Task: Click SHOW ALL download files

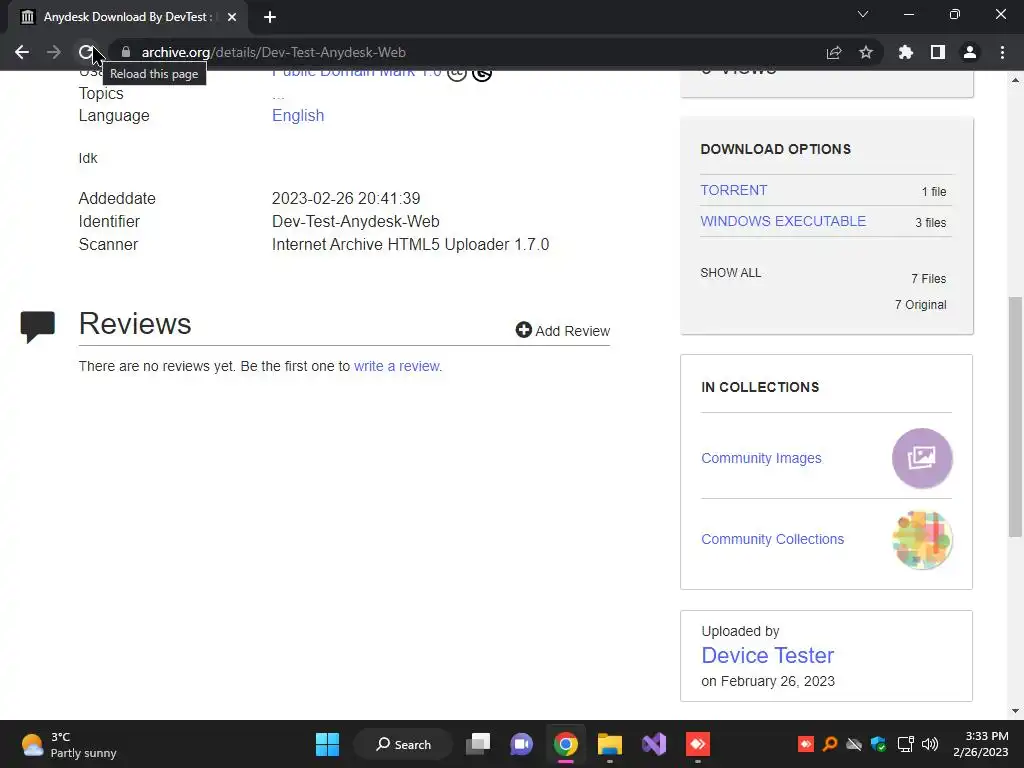Action: [730, 273]
